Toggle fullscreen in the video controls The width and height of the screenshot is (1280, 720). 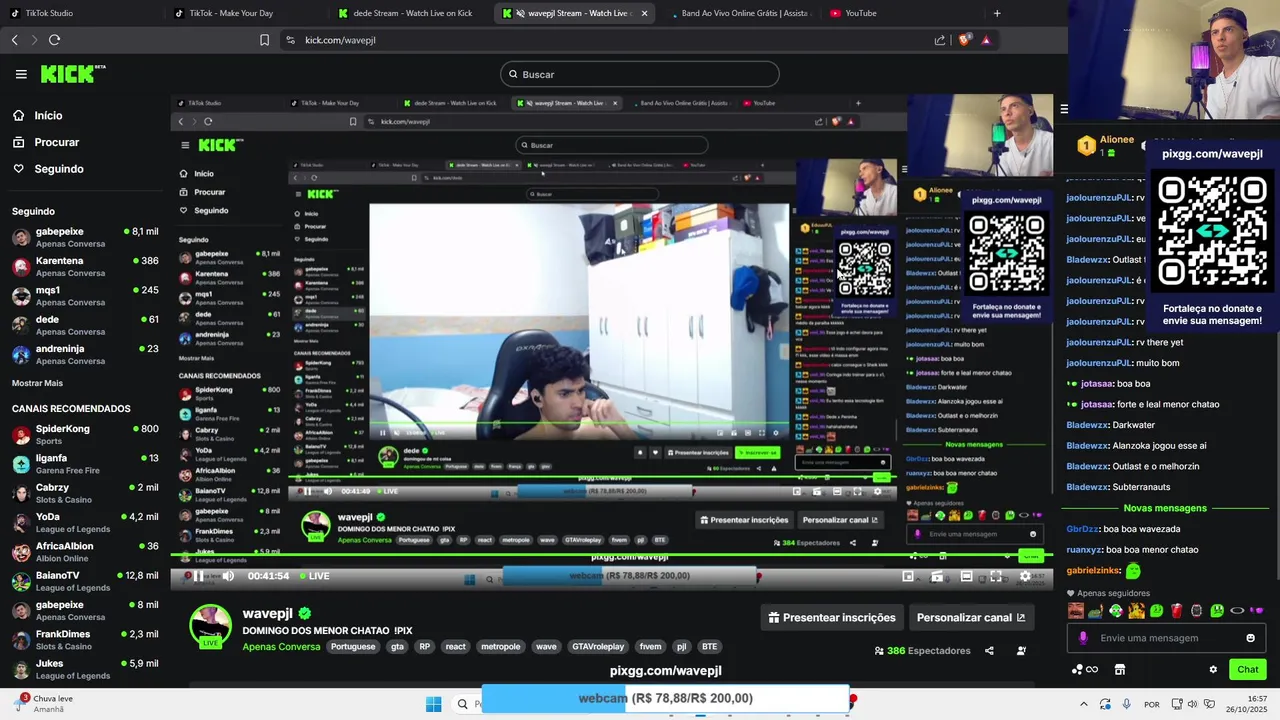click(996, 576)
